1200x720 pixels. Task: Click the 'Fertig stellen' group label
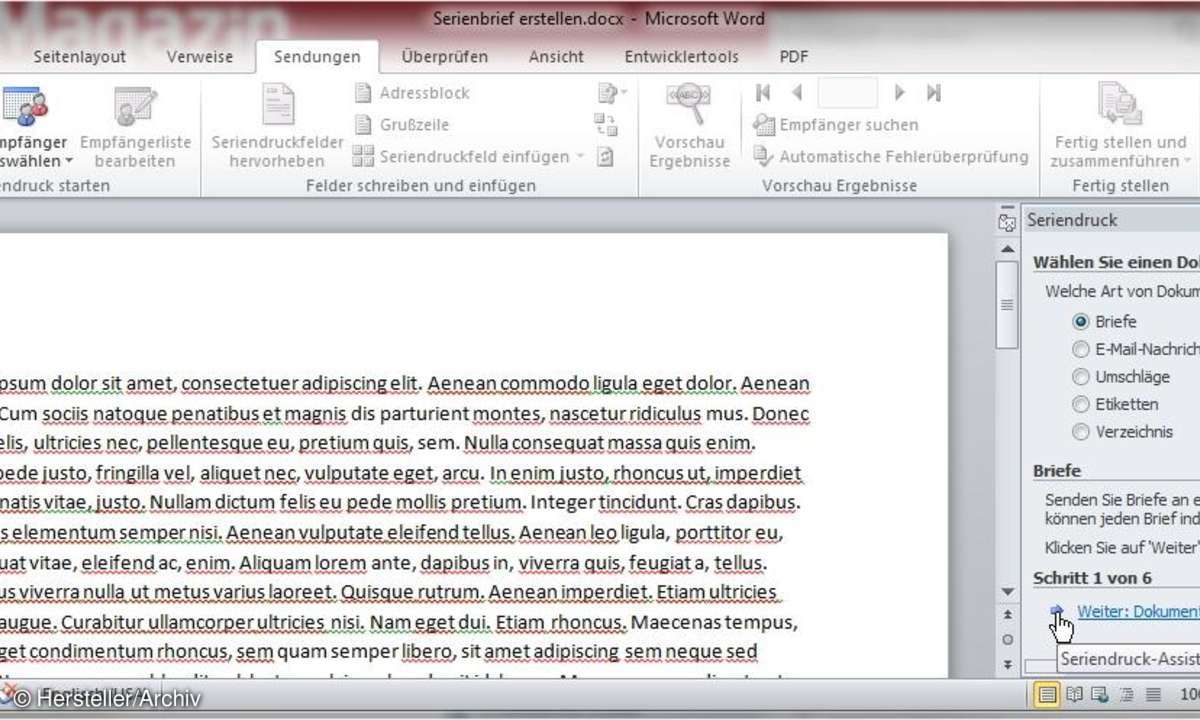pyautogui.click(x=1121, y=186)
